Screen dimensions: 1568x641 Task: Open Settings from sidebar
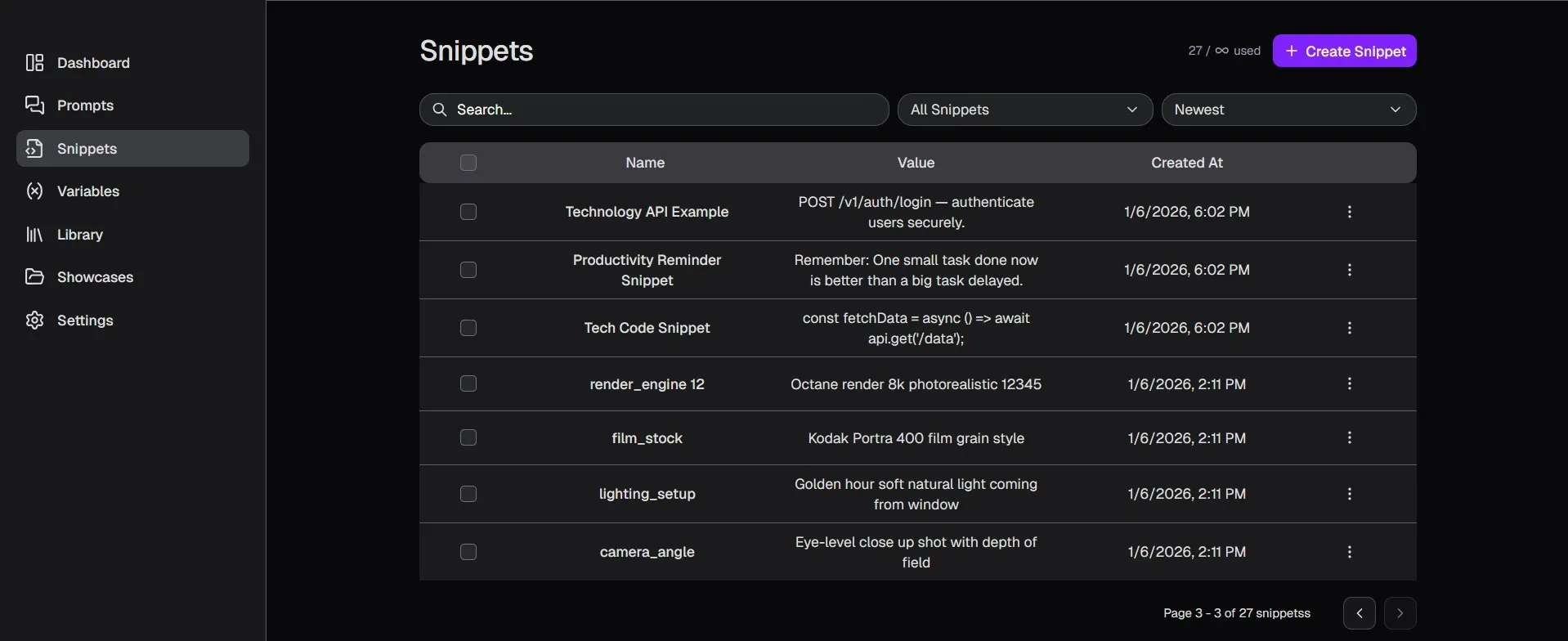[x=132, y=320]
